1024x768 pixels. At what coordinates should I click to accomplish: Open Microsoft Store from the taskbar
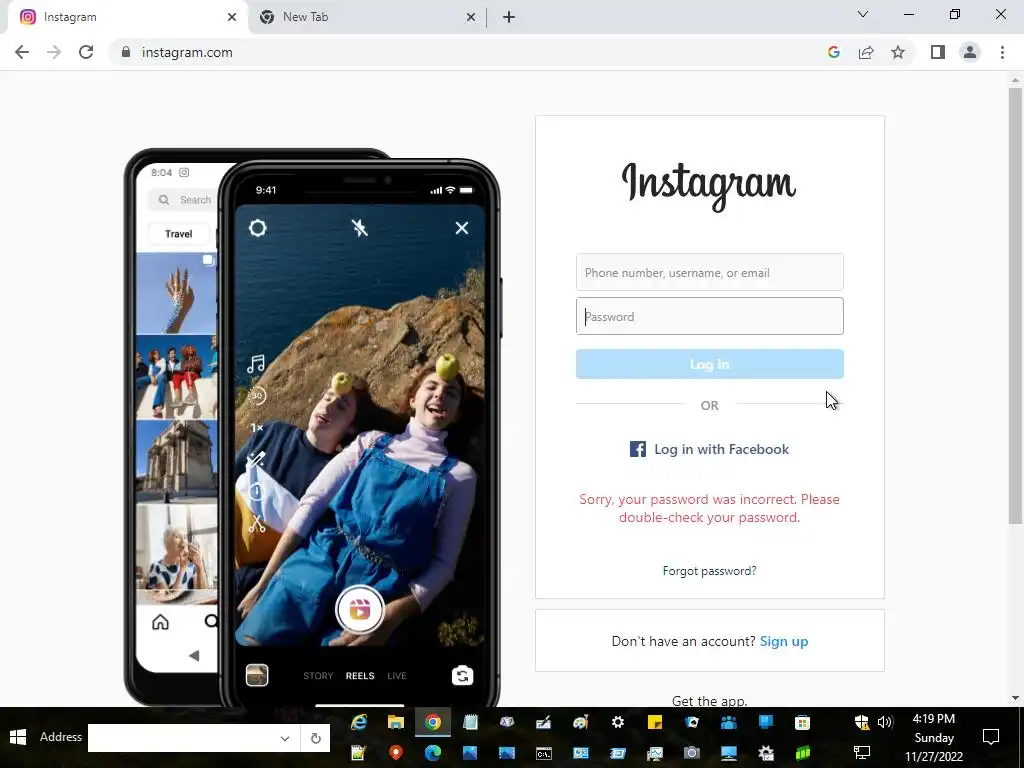point(802,722)
